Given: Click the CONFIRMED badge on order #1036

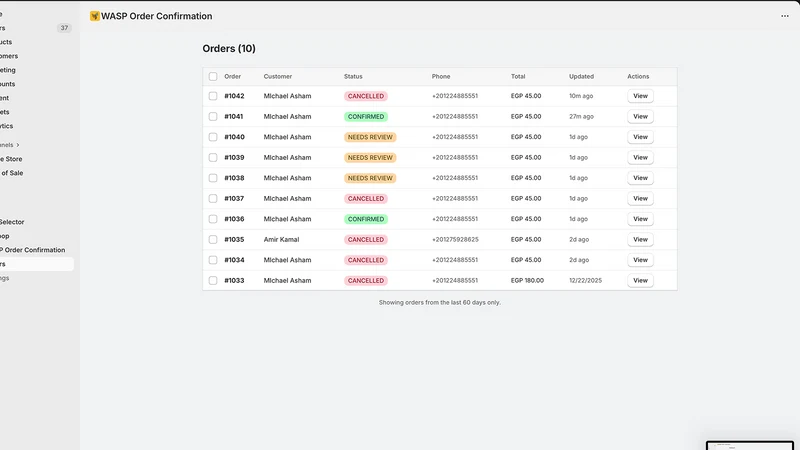Looking at the screenshot, I should pos(366,219).
